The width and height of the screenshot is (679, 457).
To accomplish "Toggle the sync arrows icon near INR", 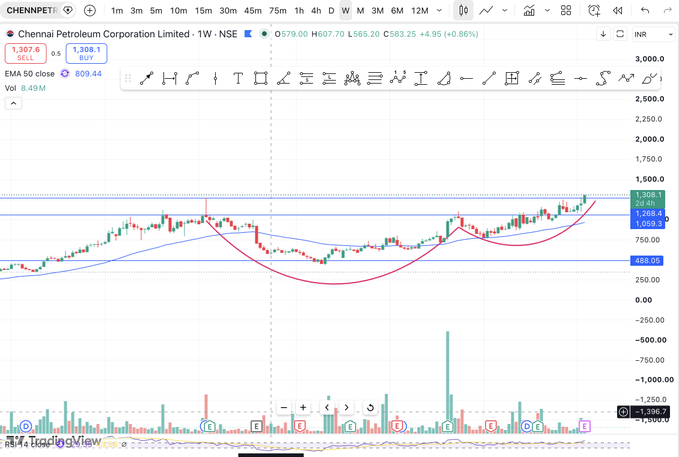I will point(620,34).
